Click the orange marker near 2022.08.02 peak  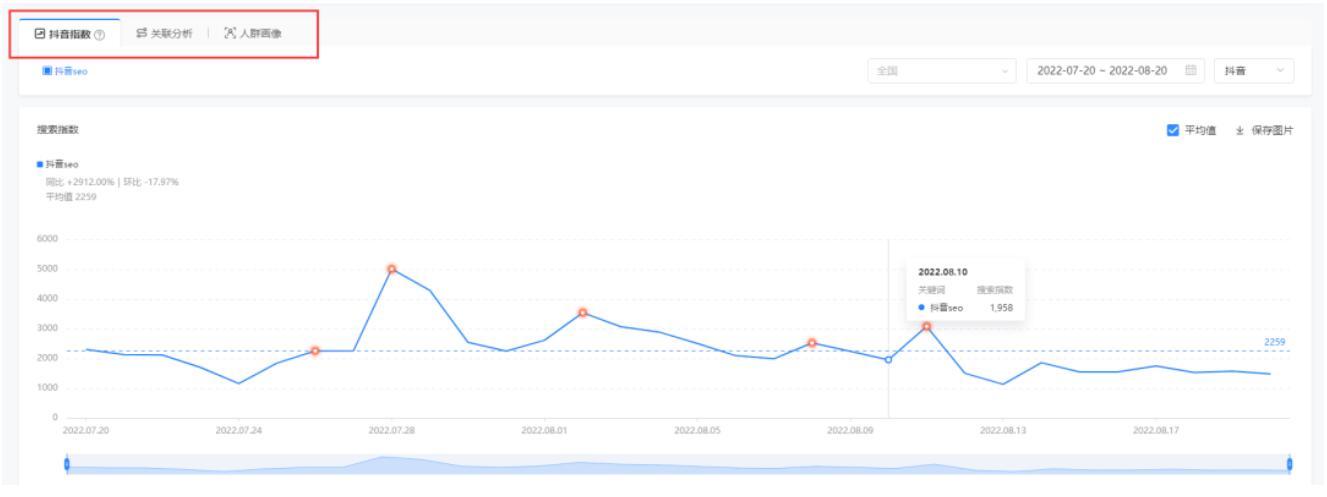tap(583, 313)
